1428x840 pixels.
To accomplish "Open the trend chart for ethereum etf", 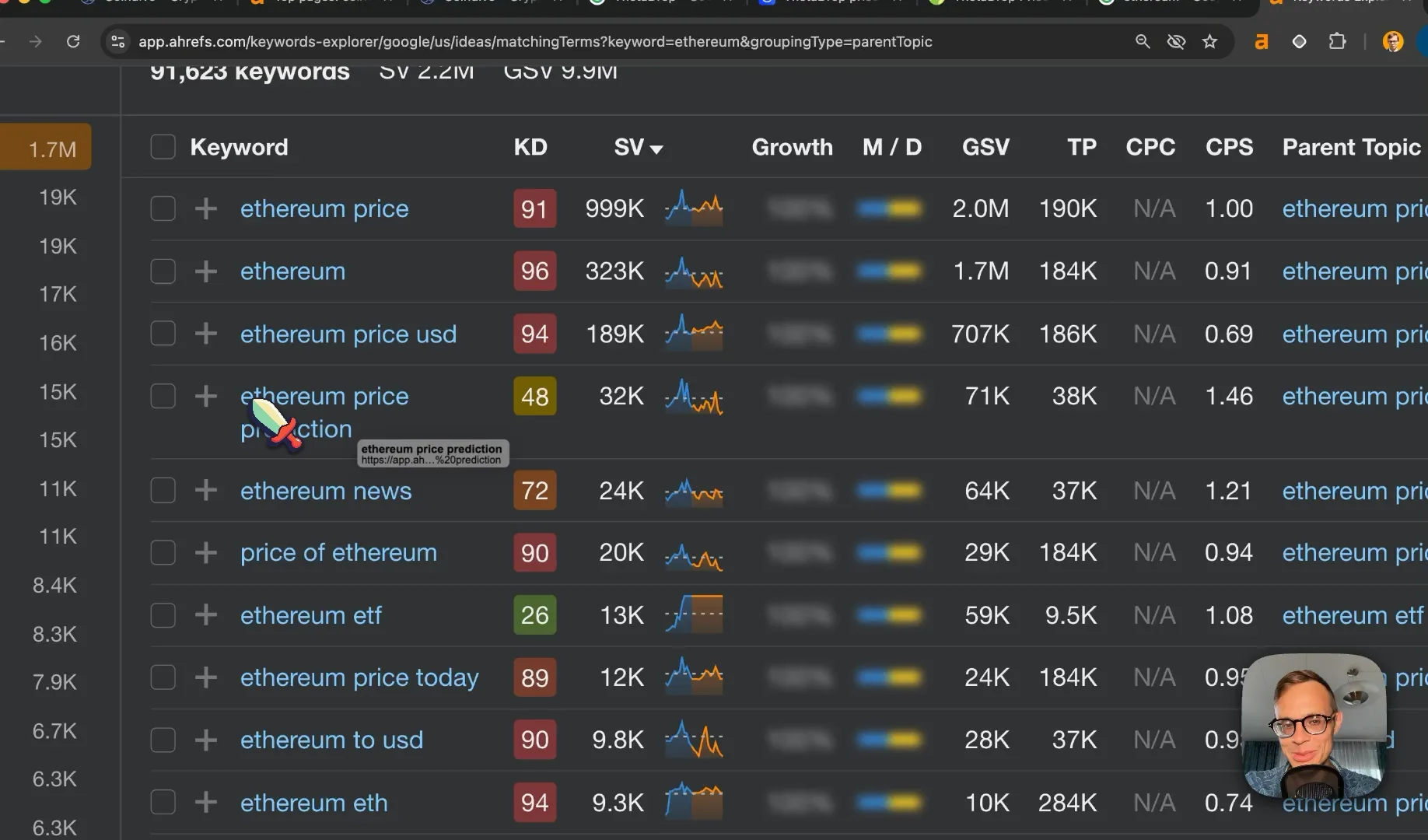I will tap(694, 614).
